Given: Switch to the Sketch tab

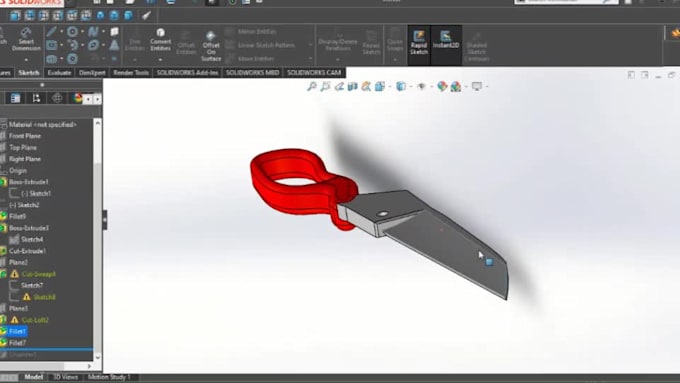Looking at the screenshot, I should tap(29, 72).
